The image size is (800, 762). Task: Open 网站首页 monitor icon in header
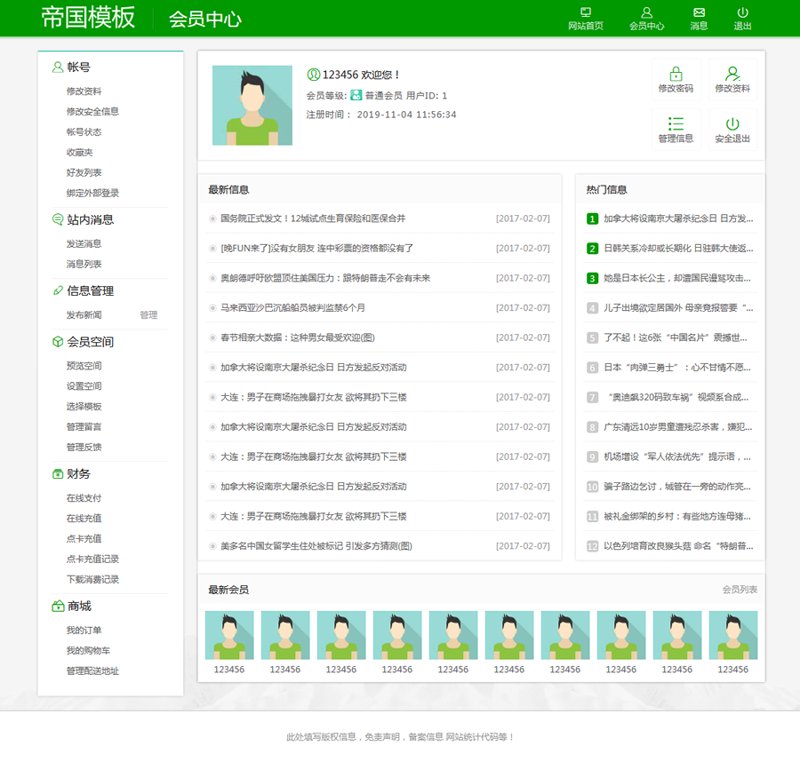(585, 12)
